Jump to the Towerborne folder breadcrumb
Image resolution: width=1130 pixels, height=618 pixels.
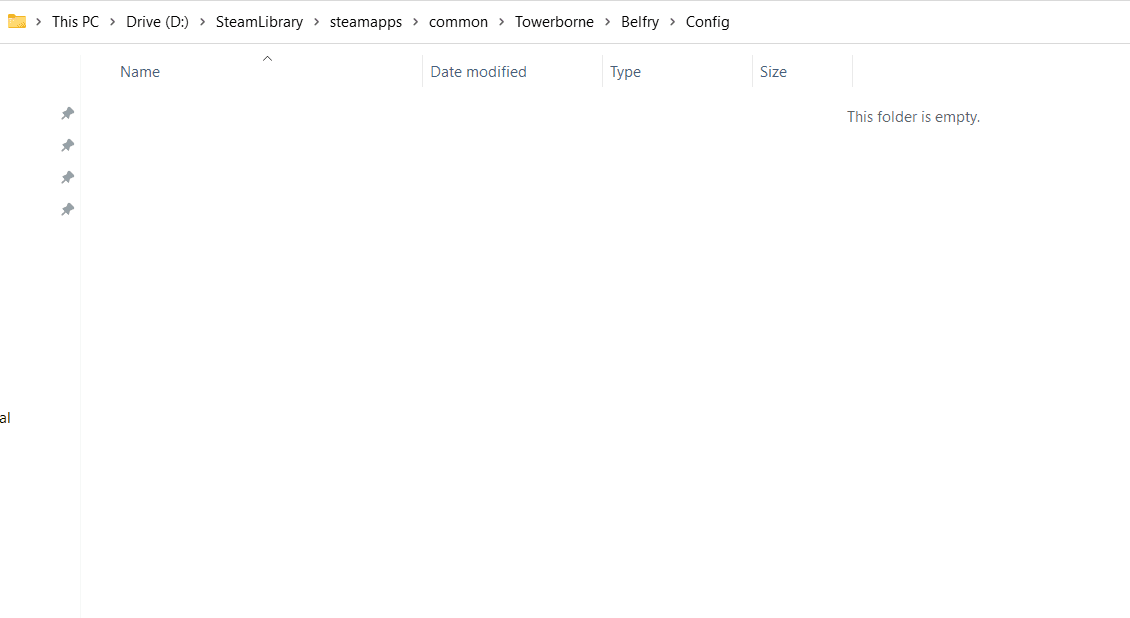(x=554, y=22)
